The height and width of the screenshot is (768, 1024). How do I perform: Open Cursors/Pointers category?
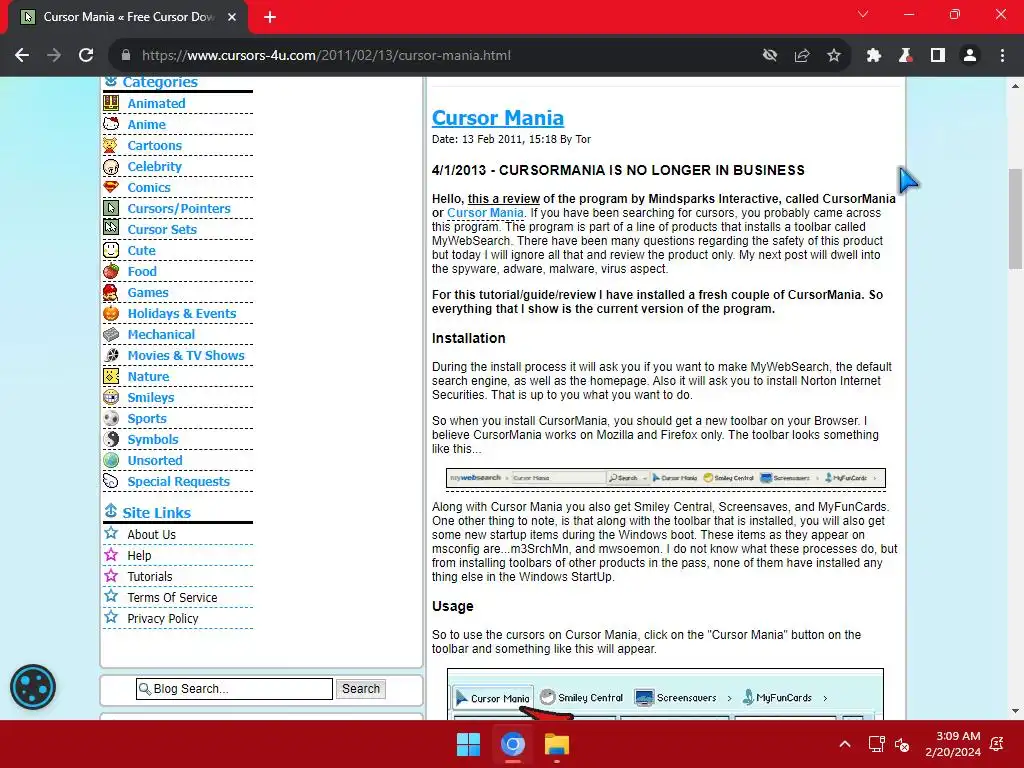179,208
